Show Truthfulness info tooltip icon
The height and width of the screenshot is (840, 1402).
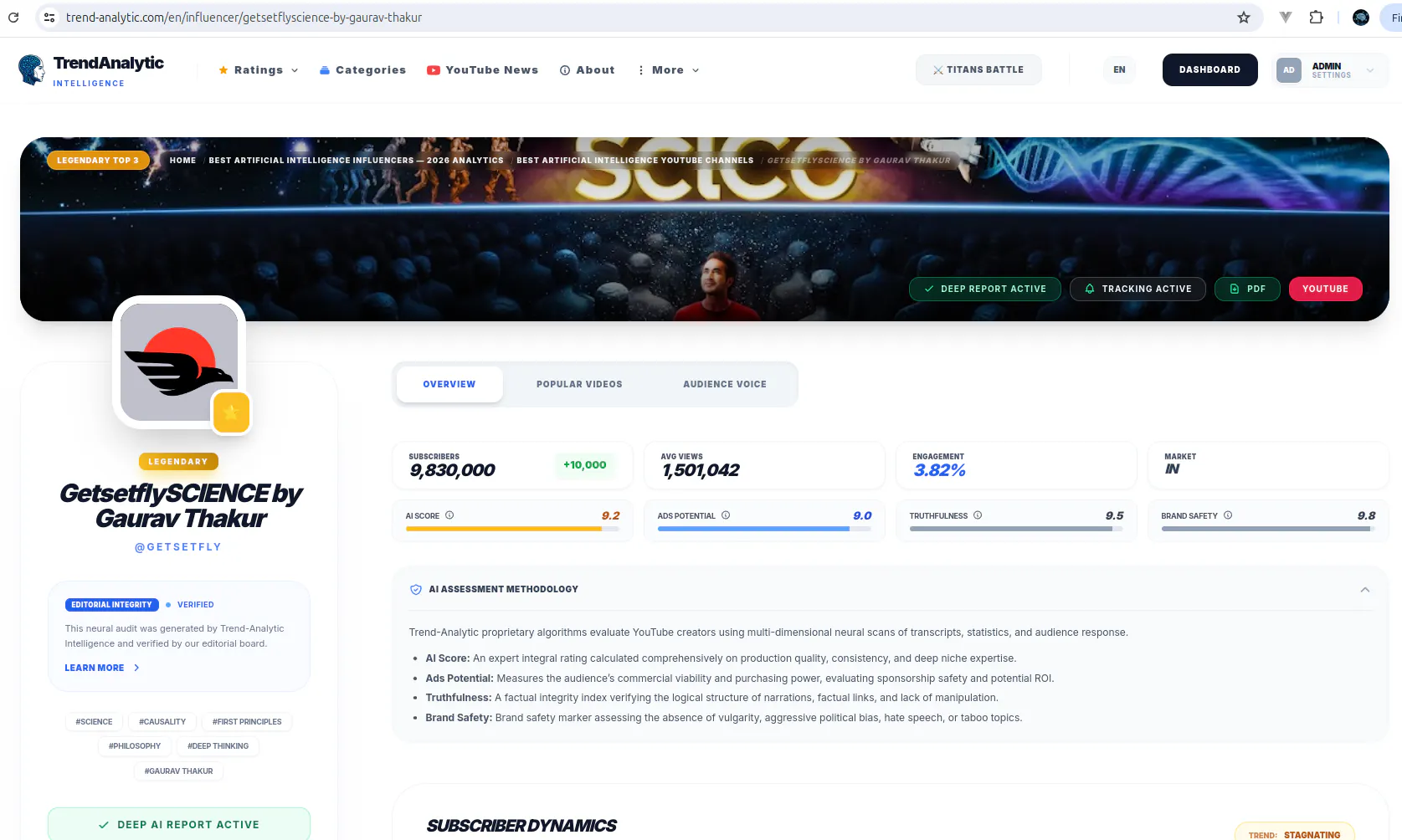pyautogui.click(x=978, y=515)
